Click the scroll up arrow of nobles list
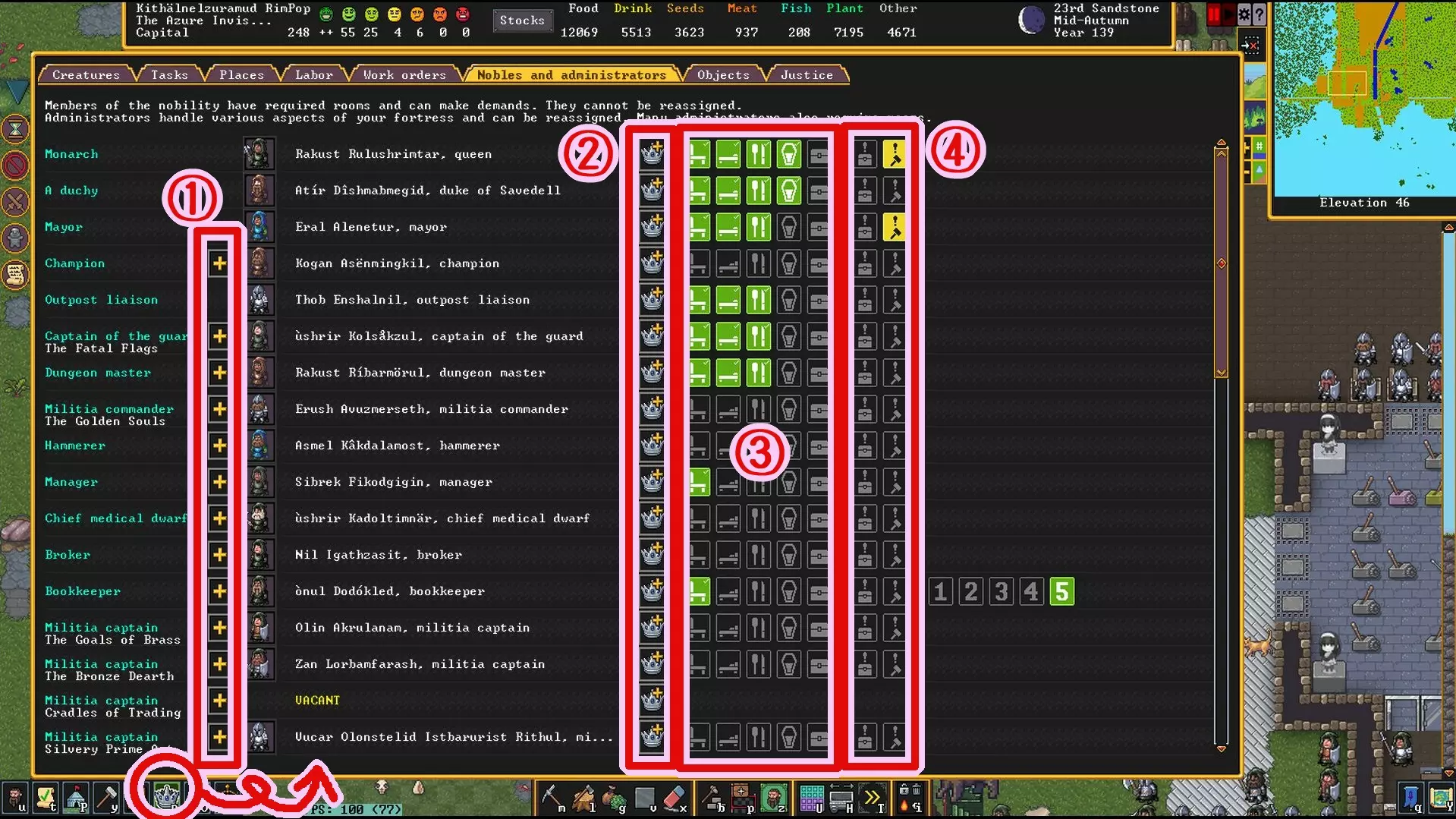1456x819 pixels. (x=1222, y=143)
